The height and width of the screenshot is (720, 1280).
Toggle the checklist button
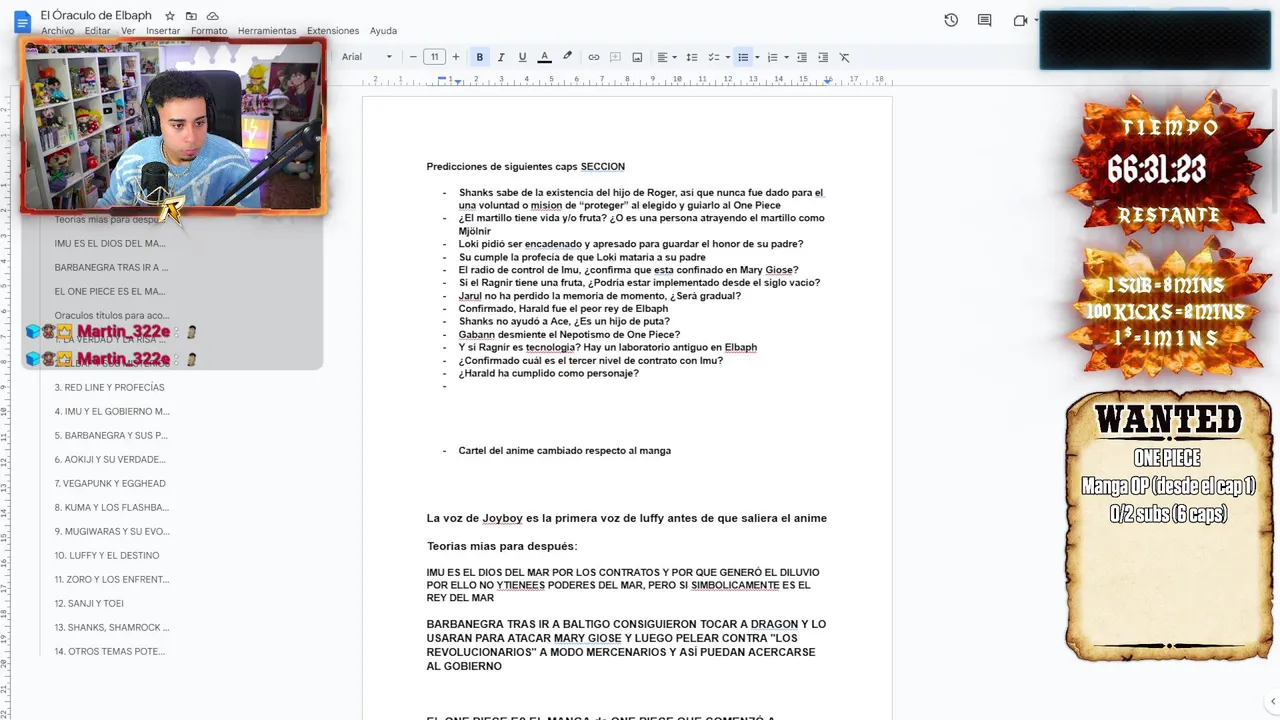[x=713, y=57]
